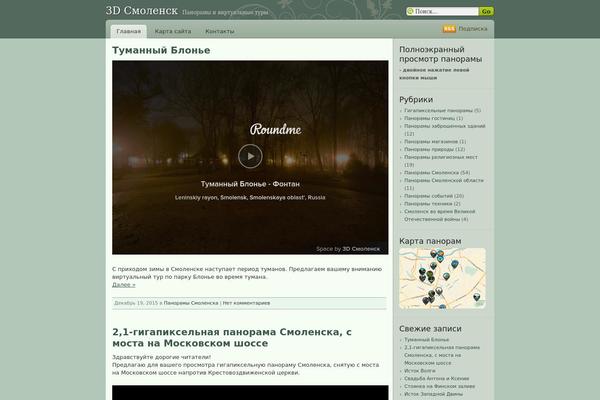The width and height of the screenshot is (600, 400).
Task: Open the Свадьба Антона и Ксении post
Action: [x=437, y=378]
